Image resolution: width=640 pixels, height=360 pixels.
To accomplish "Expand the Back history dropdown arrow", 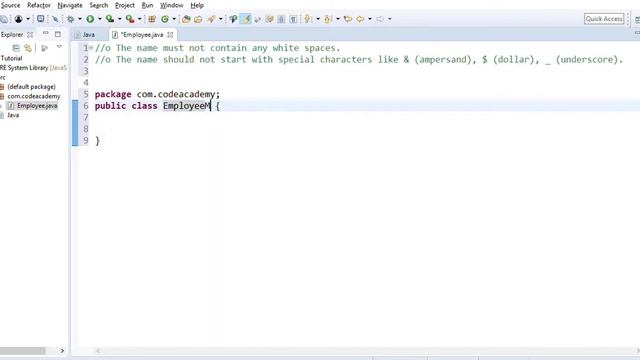I will click(370, 19).
